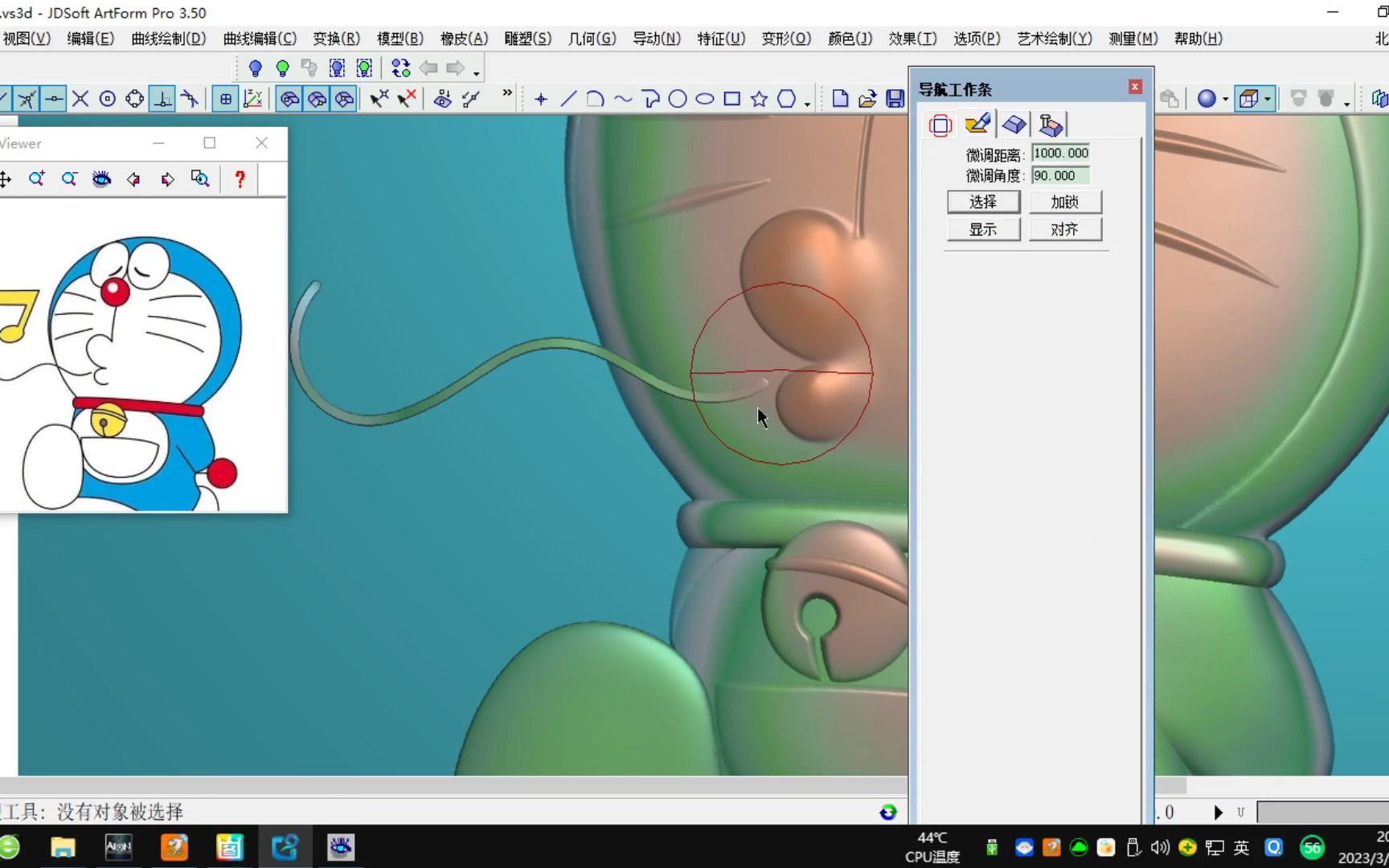
Task: Click Zoom In in the Viewer window
Action: 37,178
